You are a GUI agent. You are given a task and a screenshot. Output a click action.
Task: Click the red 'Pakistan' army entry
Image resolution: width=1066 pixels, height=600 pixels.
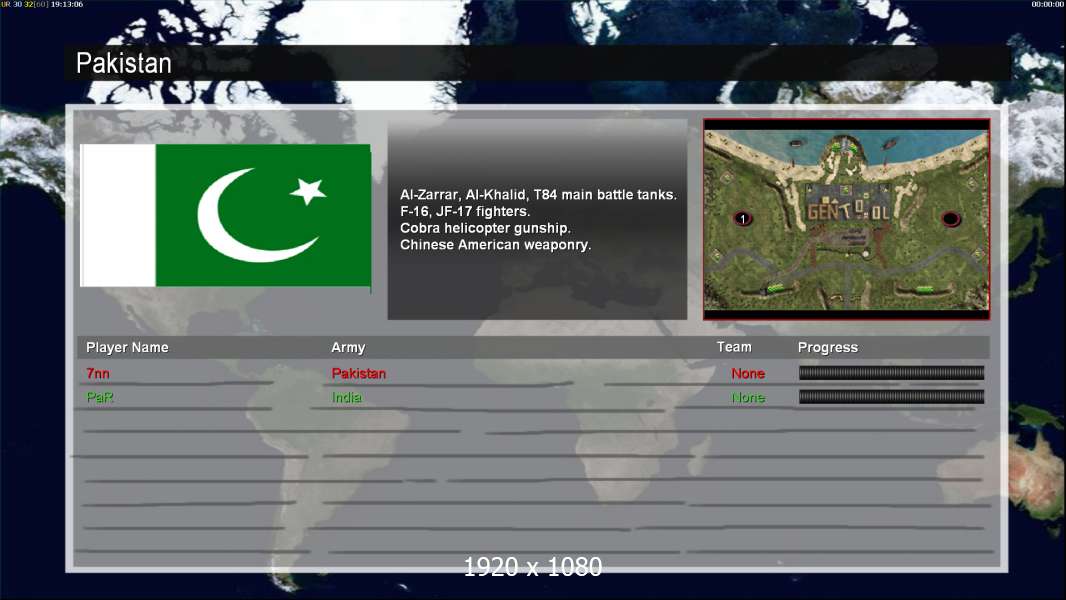(x=358, y=373)
